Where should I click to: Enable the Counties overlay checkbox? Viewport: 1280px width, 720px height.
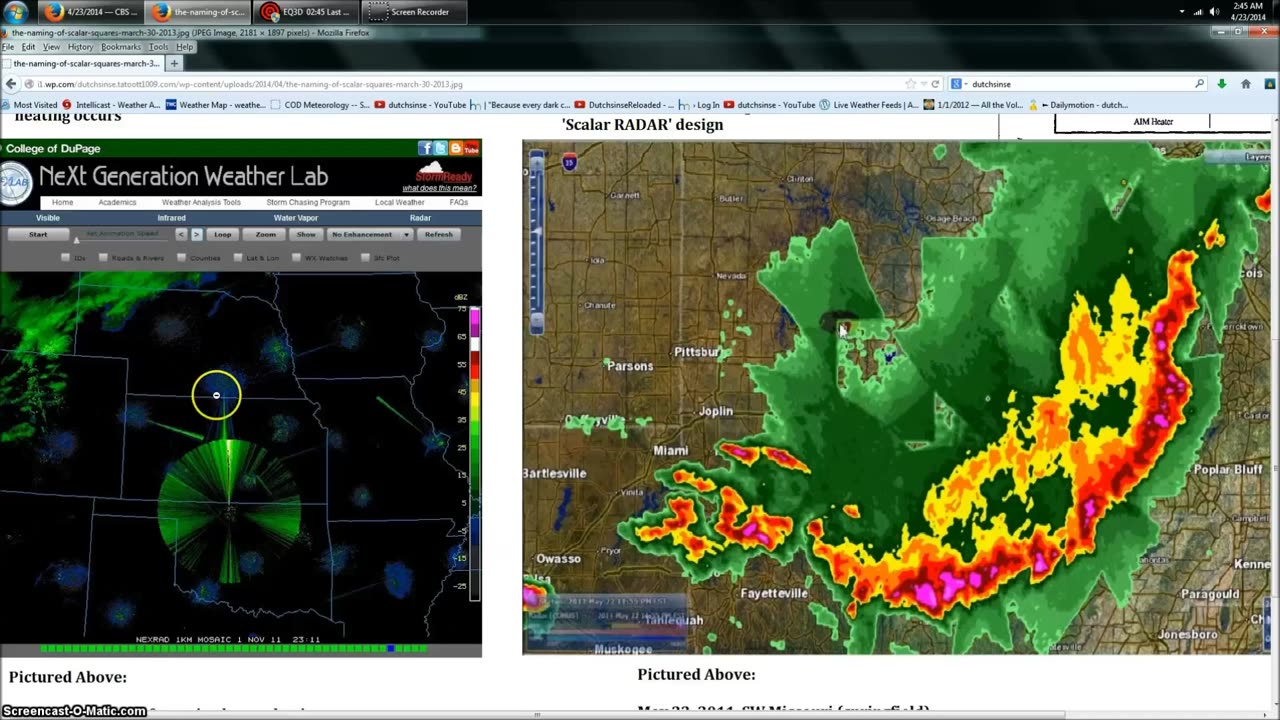coord(181,258)
